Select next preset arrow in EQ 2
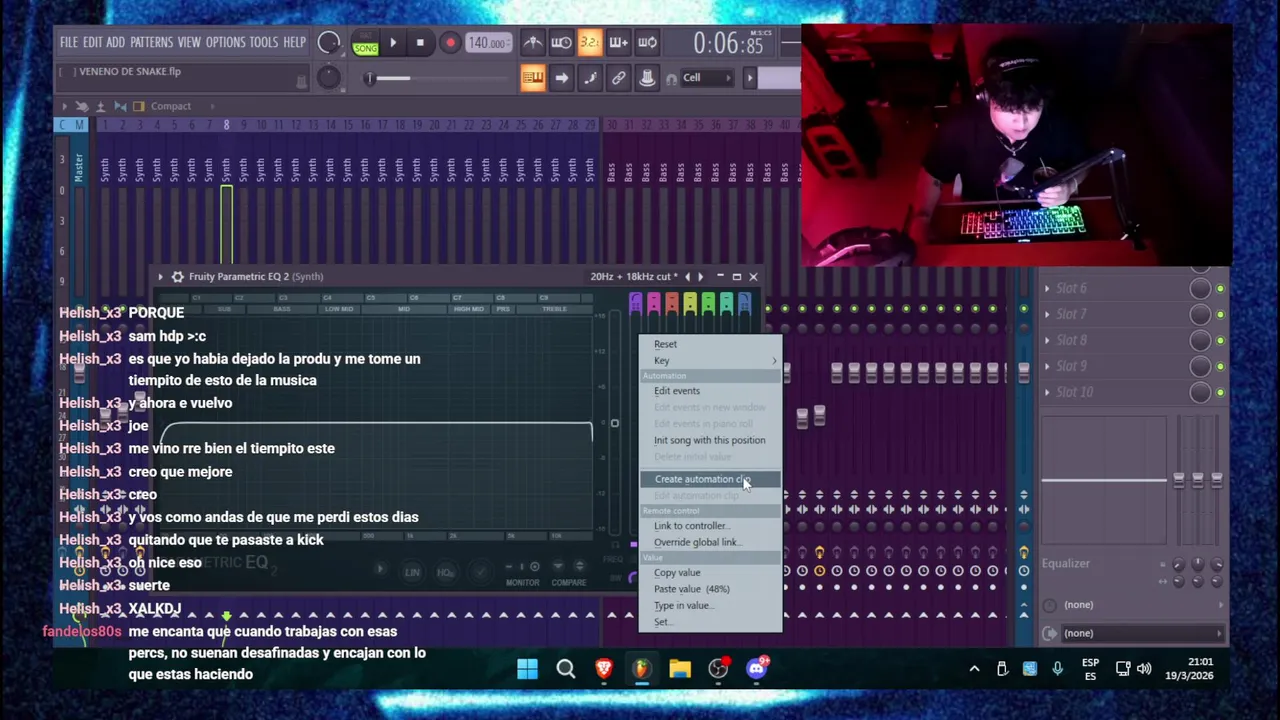The width and height of the screenshot is (1280, 720). tap(700, 277)
